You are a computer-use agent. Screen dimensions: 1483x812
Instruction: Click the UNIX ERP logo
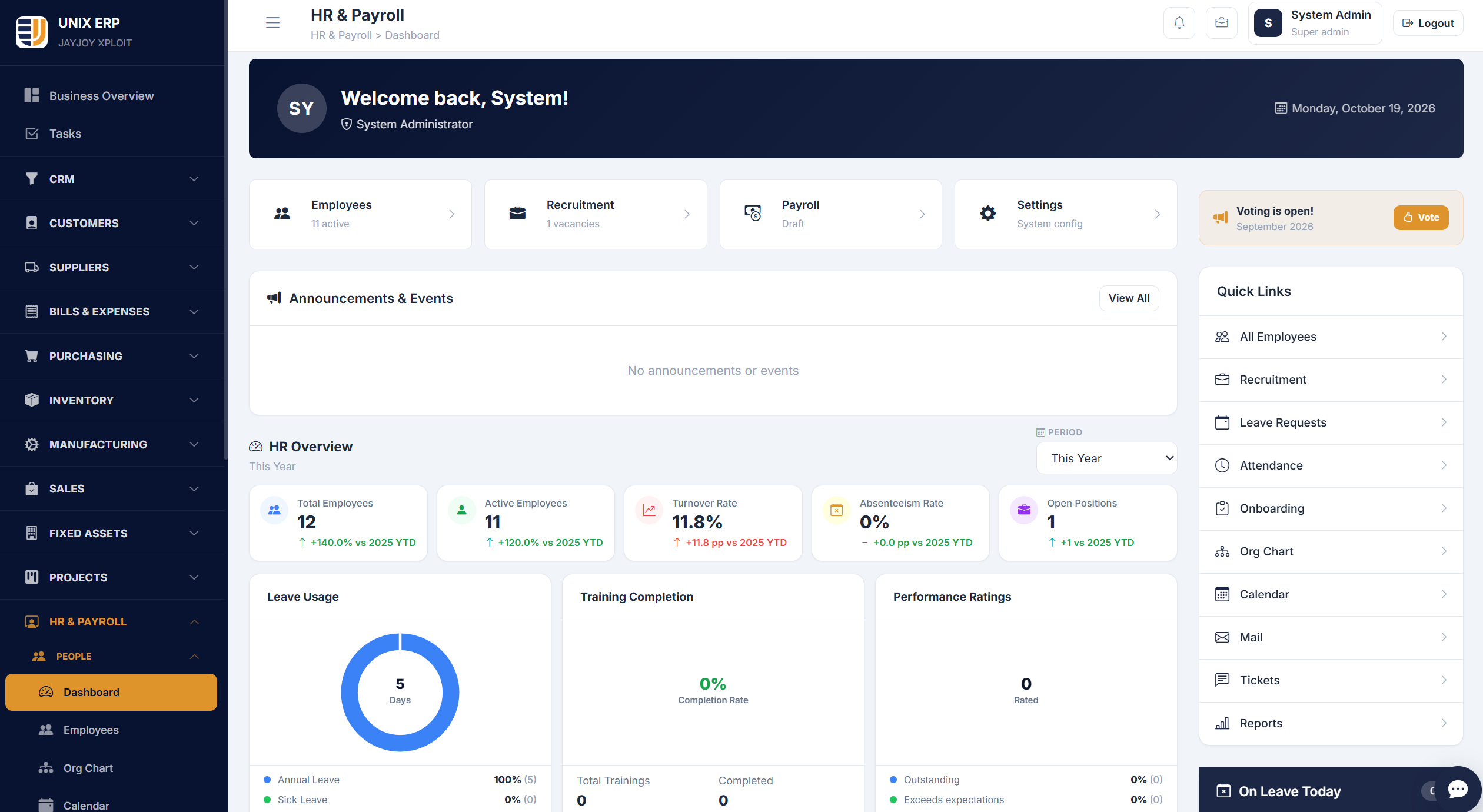point(32,32)
